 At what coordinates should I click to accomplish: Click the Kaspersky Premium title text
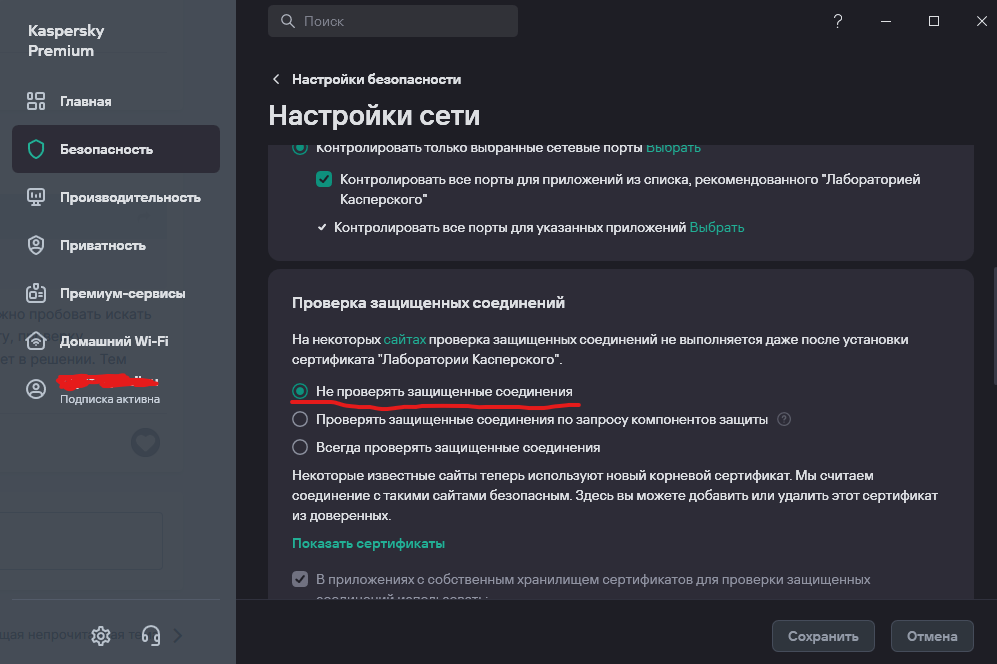[x=66, y=41]
